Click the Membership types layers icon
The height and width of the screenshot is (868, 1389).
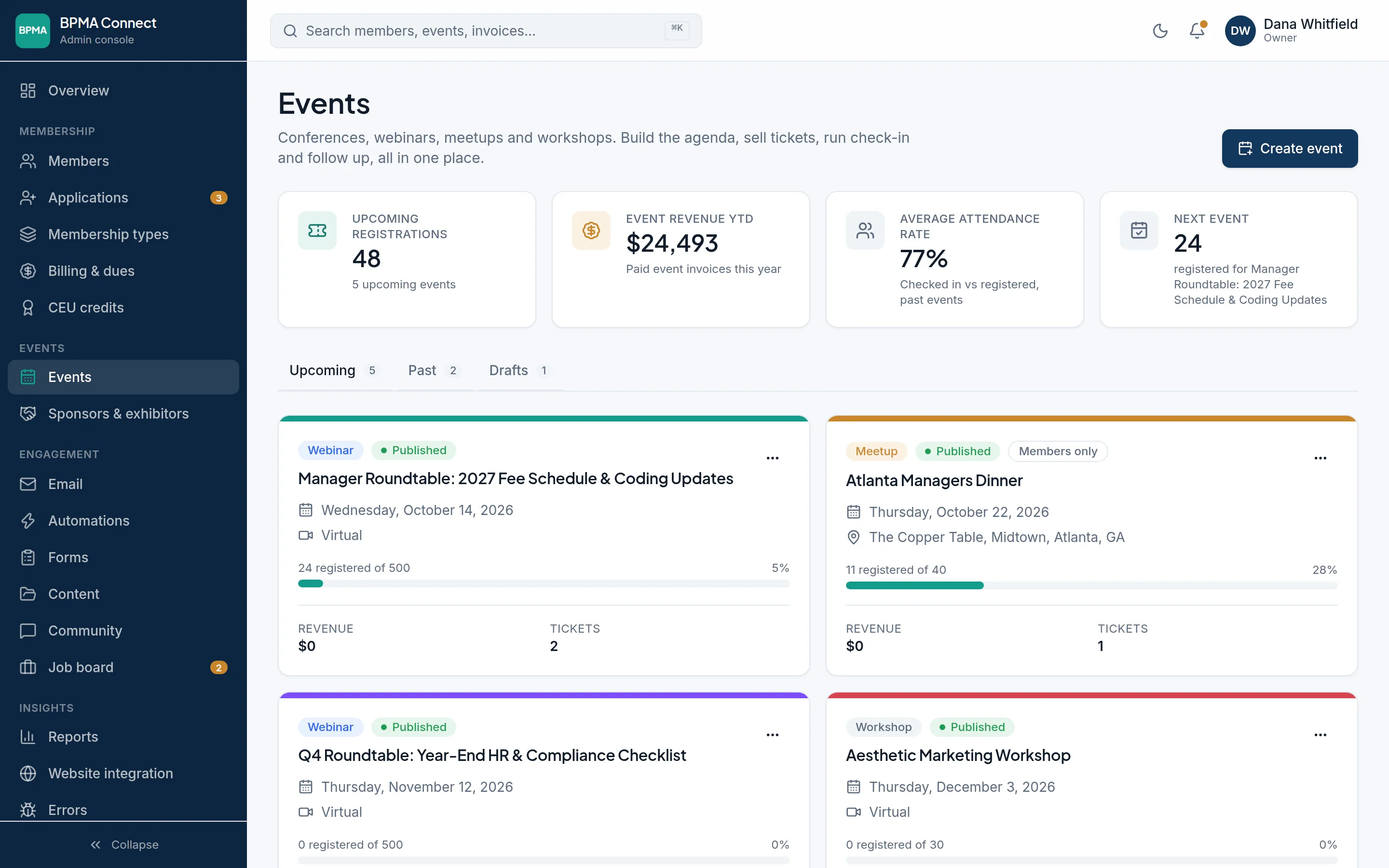coord(28,234)
